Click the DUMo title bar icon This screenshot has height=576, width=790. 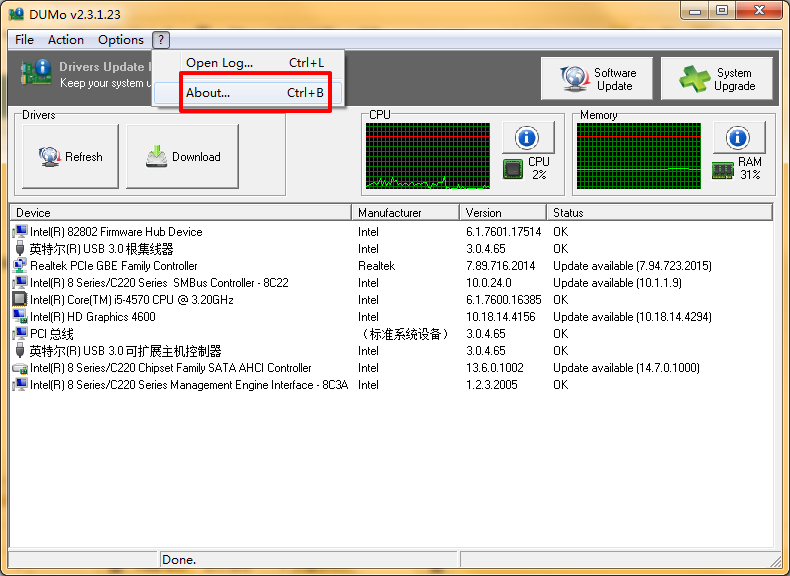click(16, 14)
